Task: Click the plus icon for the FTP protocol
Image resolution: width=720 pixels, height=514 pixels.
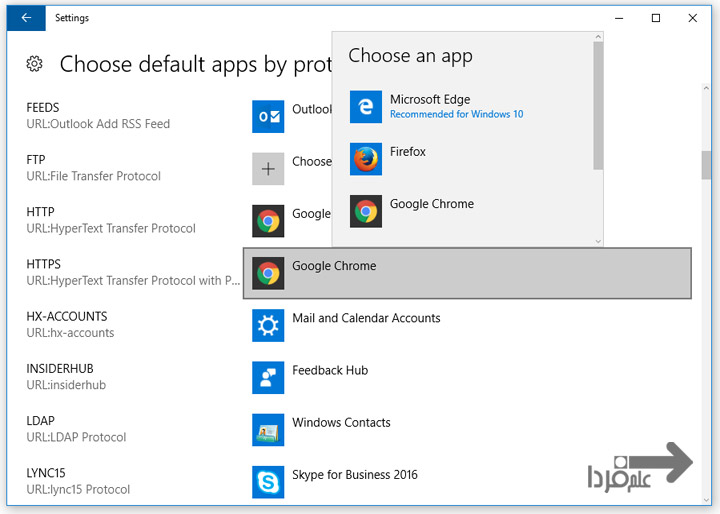Action: tap(268, 169)
